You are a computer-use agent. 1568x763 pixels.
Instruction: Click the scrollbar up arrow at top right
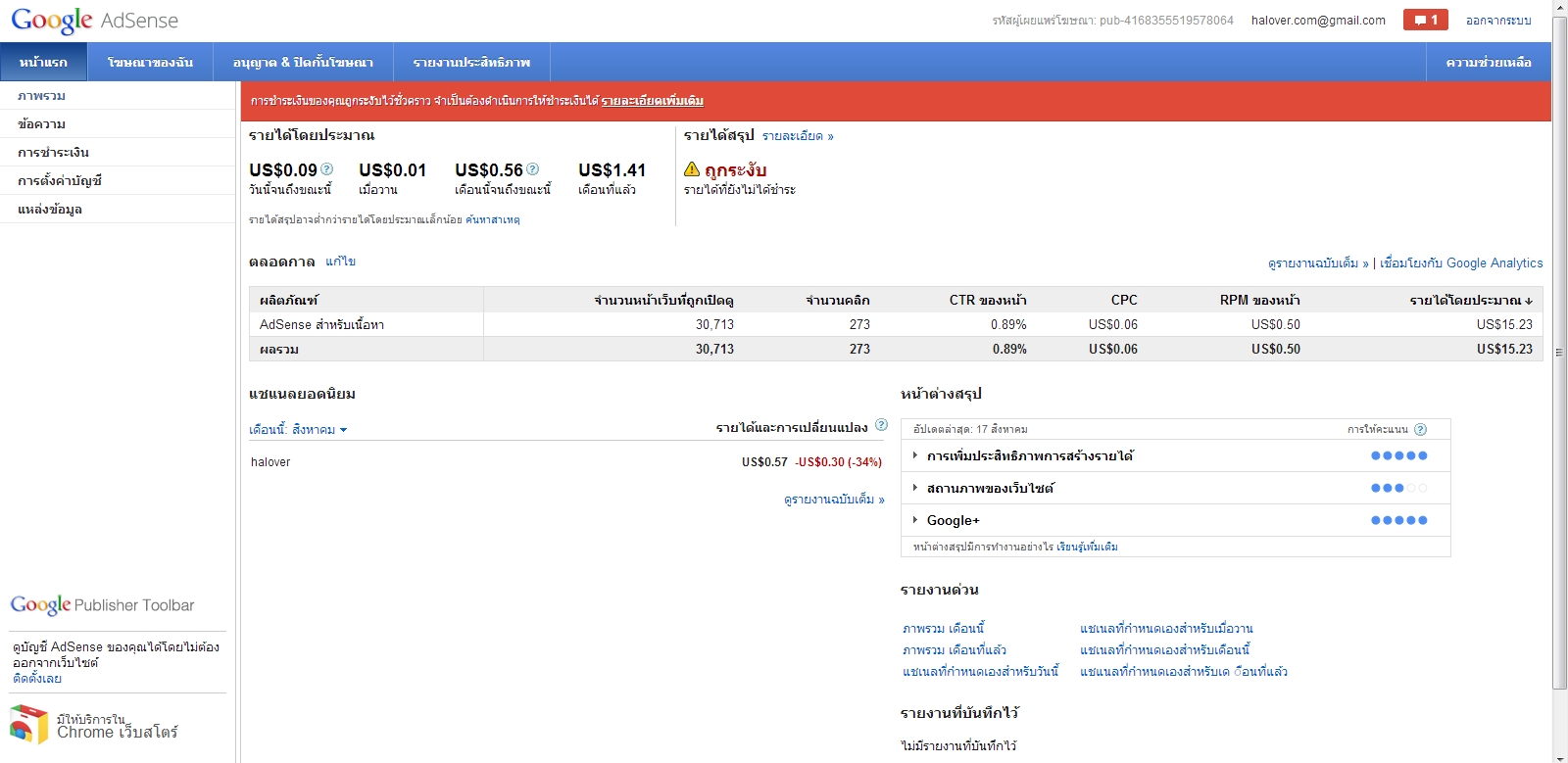pos(1559,8)
